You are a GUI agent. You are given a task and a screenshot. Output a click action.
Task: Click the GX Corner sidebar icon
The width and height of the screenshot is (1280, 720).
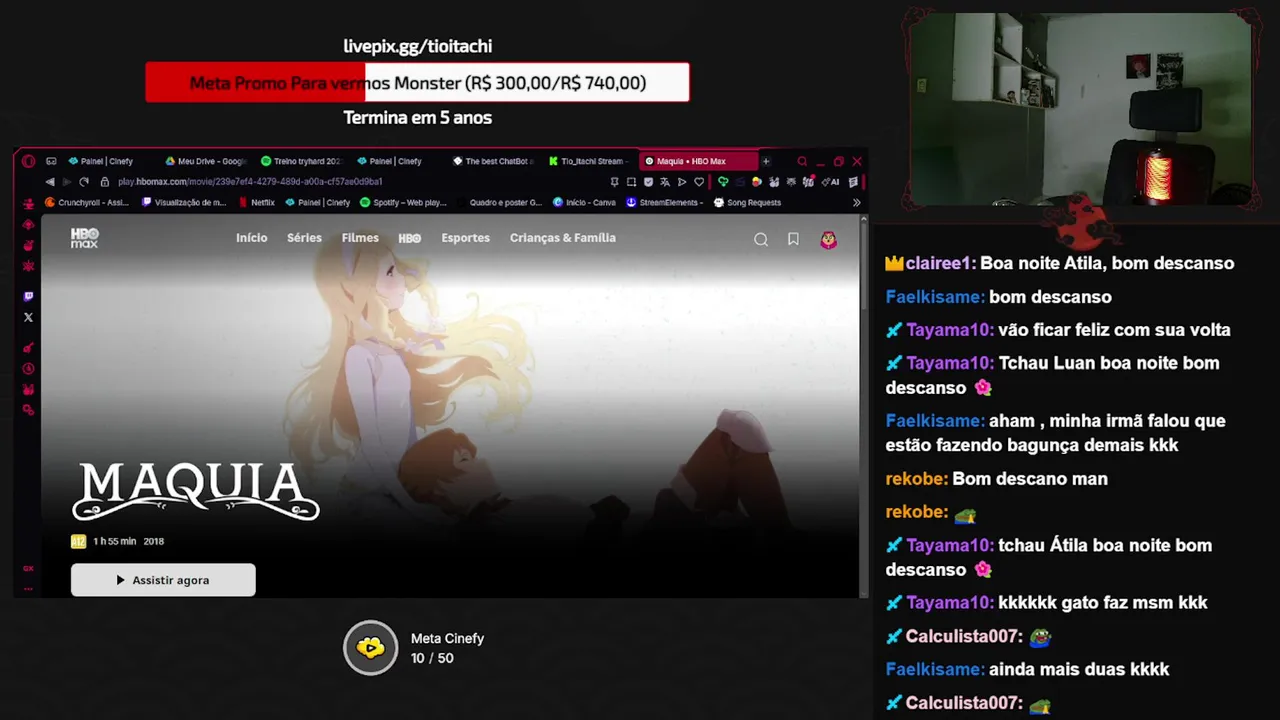click(28, 568)
